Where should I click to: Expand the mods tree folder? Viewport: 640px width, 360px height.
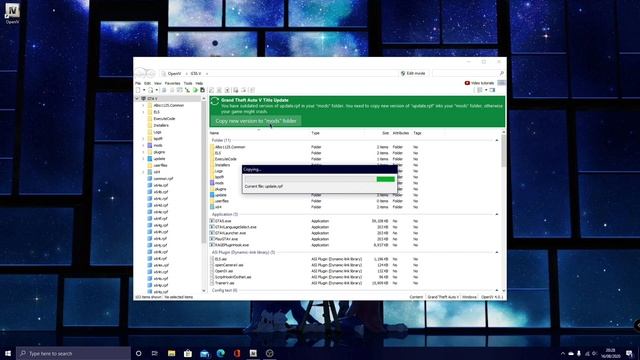tap(143, 145)
